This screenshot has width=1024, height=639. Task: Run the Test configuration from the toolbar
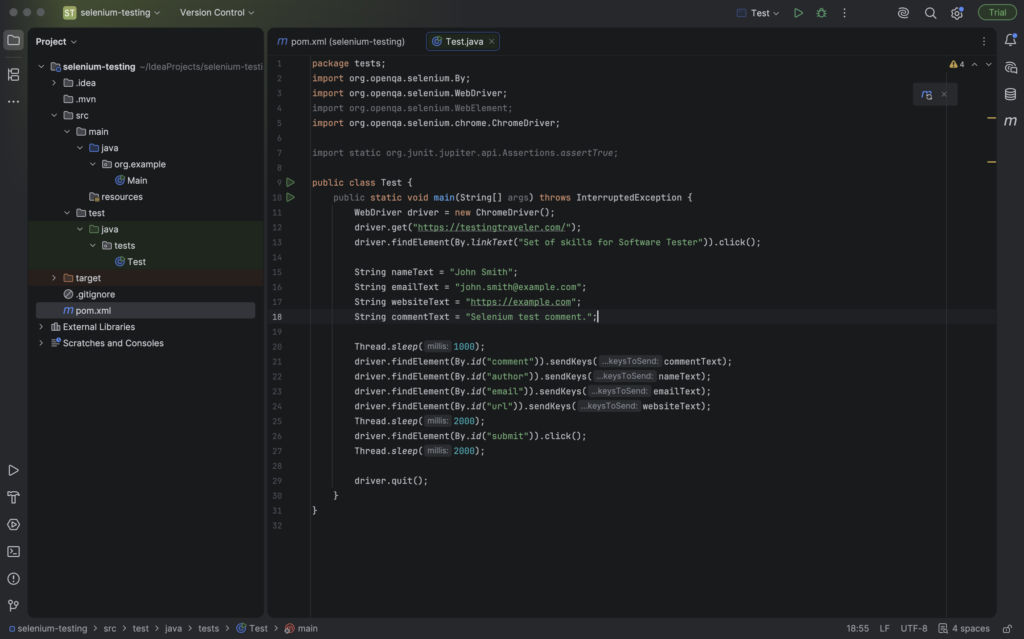click(x=798, y=13)
